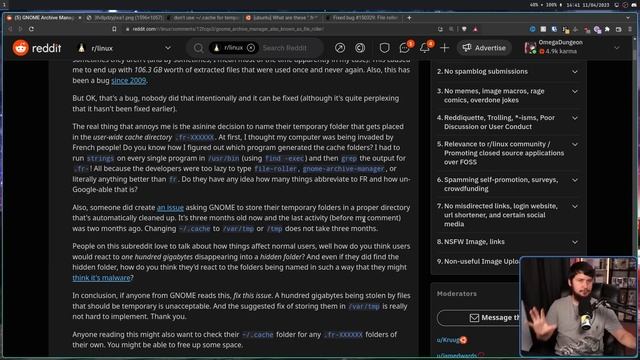Open the u/Kruug moderator profile
The image size is (640, 360).
point(448,340)
